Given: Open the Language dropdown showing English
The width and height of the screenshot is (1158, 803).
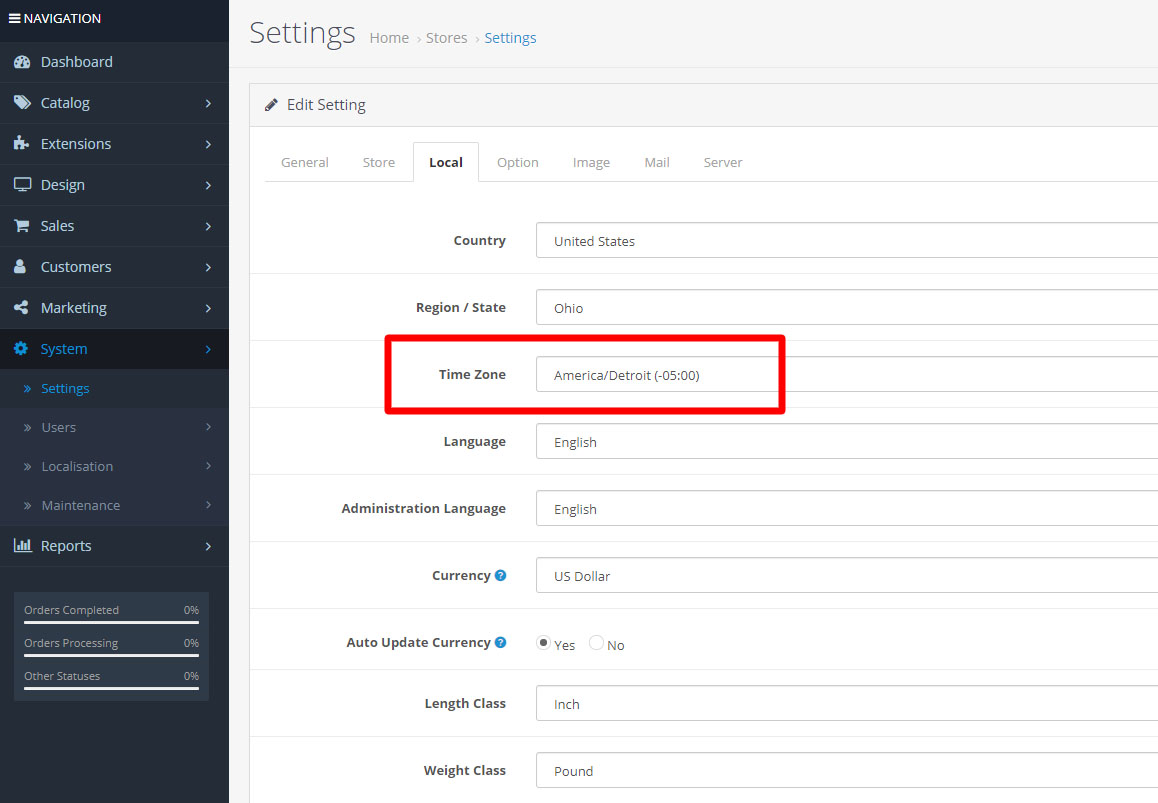Looking at the screenshot, I should tap(846, 442).
